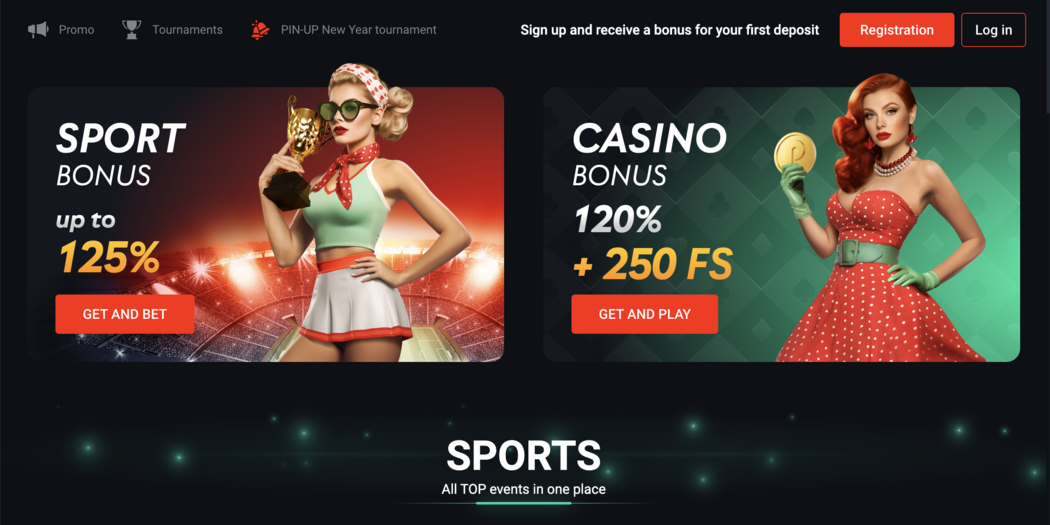Click the SPORT BONUS heading text
Screen dimensions: 1050x525
click(x=121, y=155)
